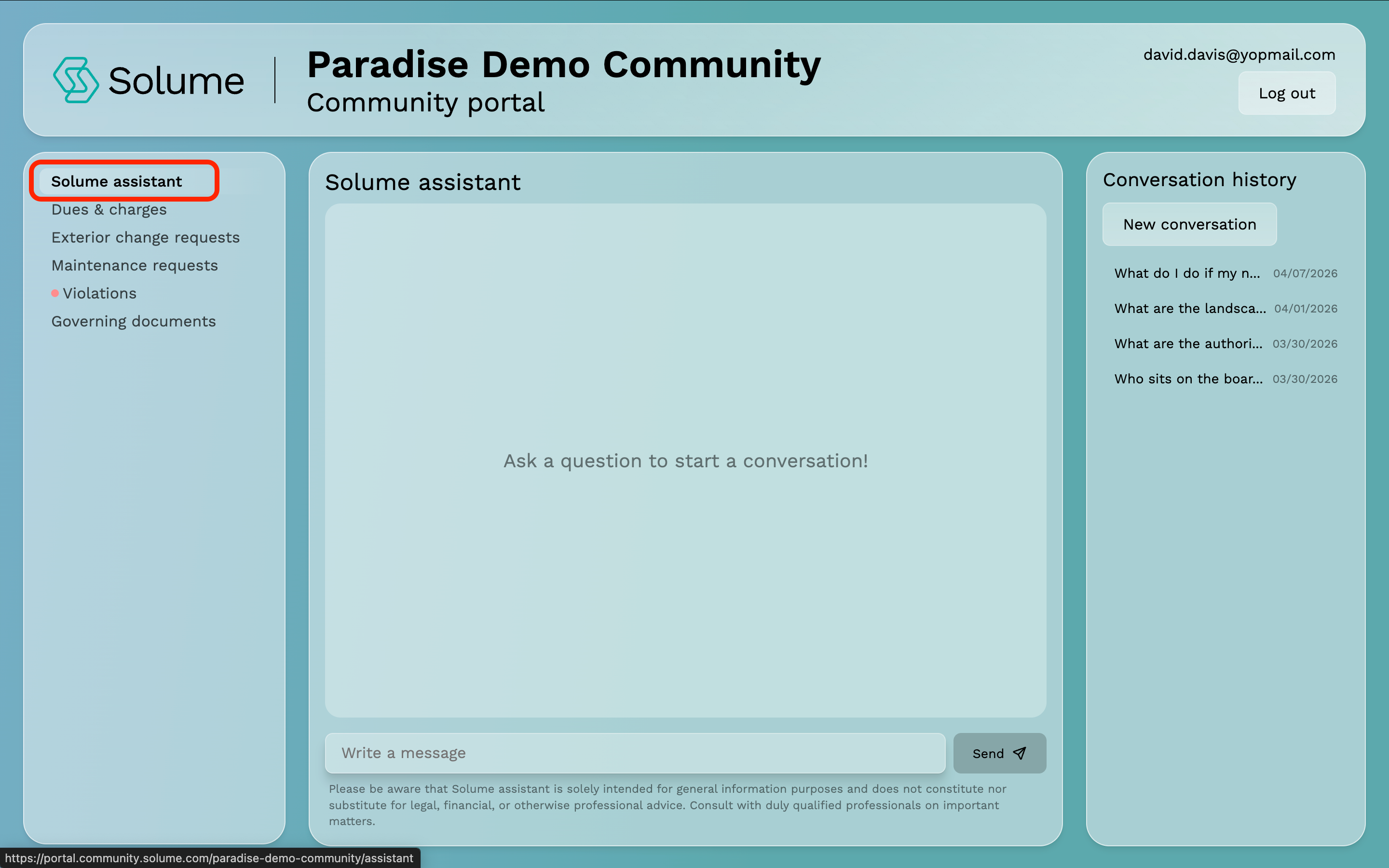Screen dimensions: 1389x868
Task: Click the Solume wordmark text
Action: (x=176, y=81)
